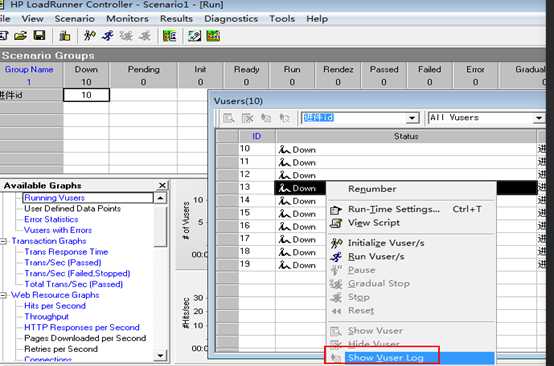Select Initialize Vuser/s in the context menu

pyautogui.click(x=411, y=243)
